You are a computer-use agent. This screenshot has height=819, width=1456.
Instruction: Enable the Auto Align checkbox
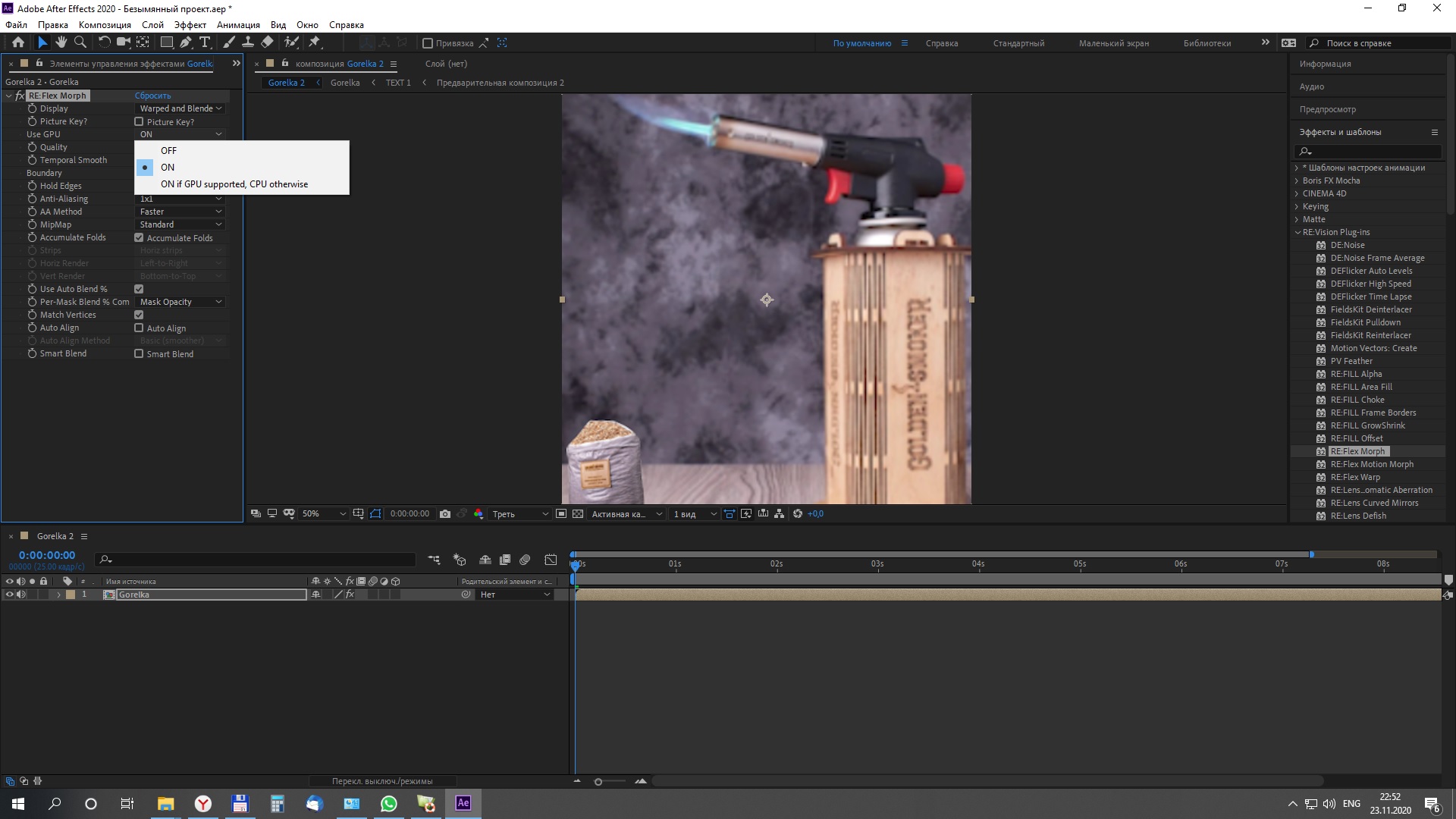point(139,328)
